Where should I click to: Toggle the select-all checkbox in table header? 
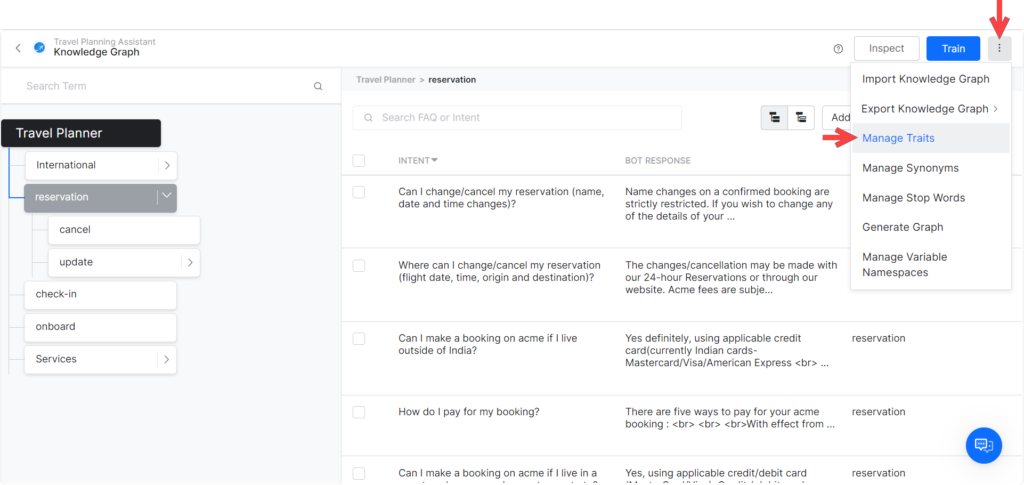[x=359, y=161]
